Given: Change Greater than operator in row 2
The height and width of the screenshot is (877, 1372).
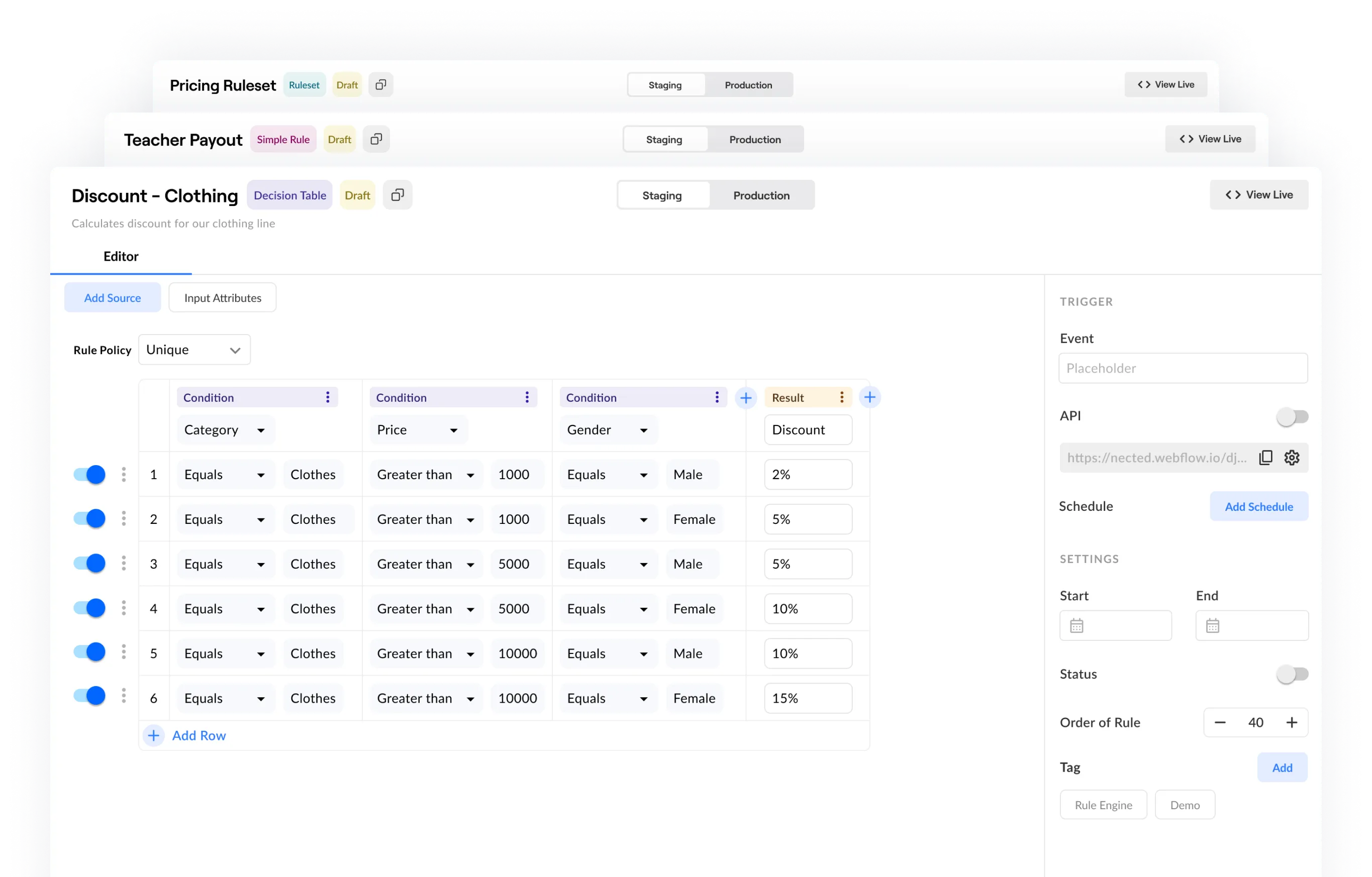Looking at the screenshot, I should (x=426, y=519).
